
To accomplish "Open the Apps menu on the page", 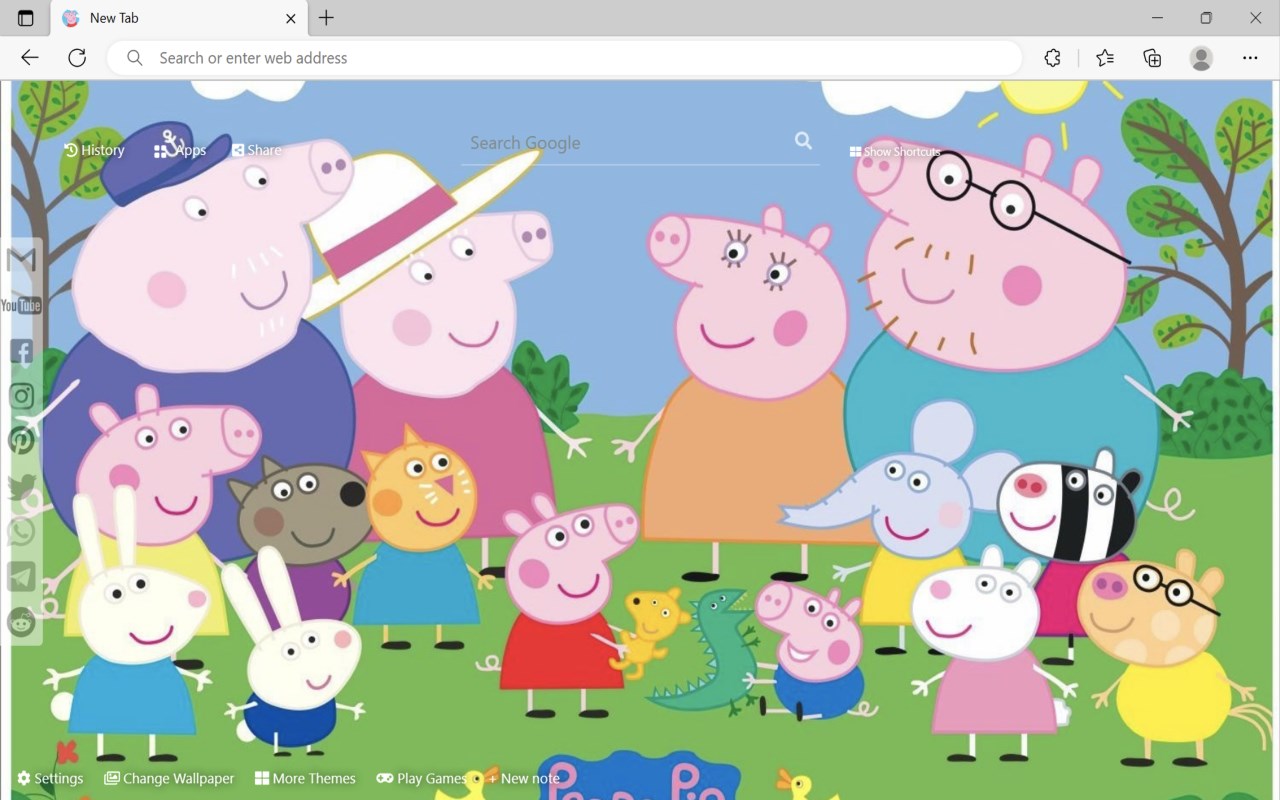I will click(180, 150).
